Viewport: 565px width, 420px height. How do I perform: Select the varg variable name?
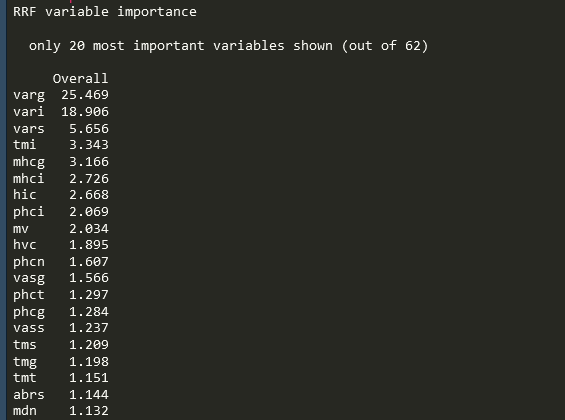point(29,95)
